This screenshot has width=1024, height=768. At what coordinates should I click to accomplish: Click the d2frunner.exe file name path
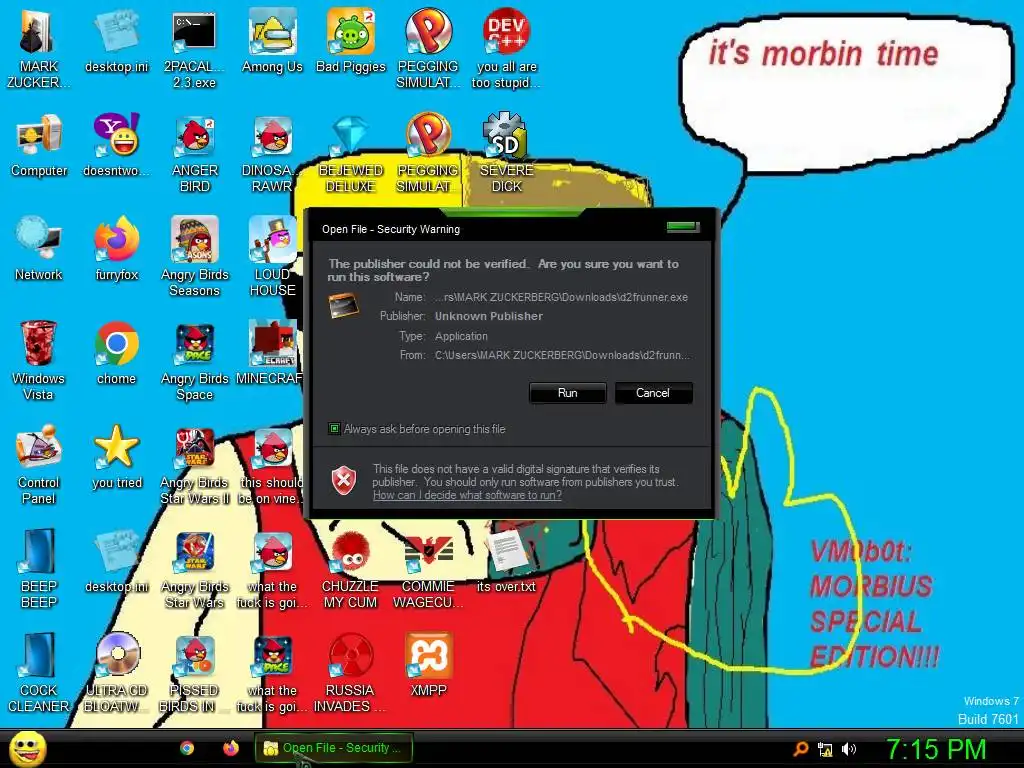pyautogui.click(x=561, y=297)
